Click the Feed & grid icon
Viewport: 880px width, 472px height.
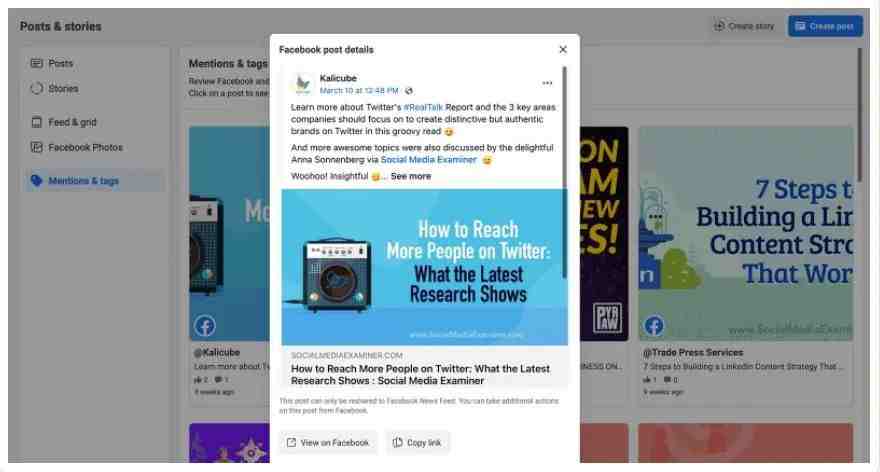36,122
